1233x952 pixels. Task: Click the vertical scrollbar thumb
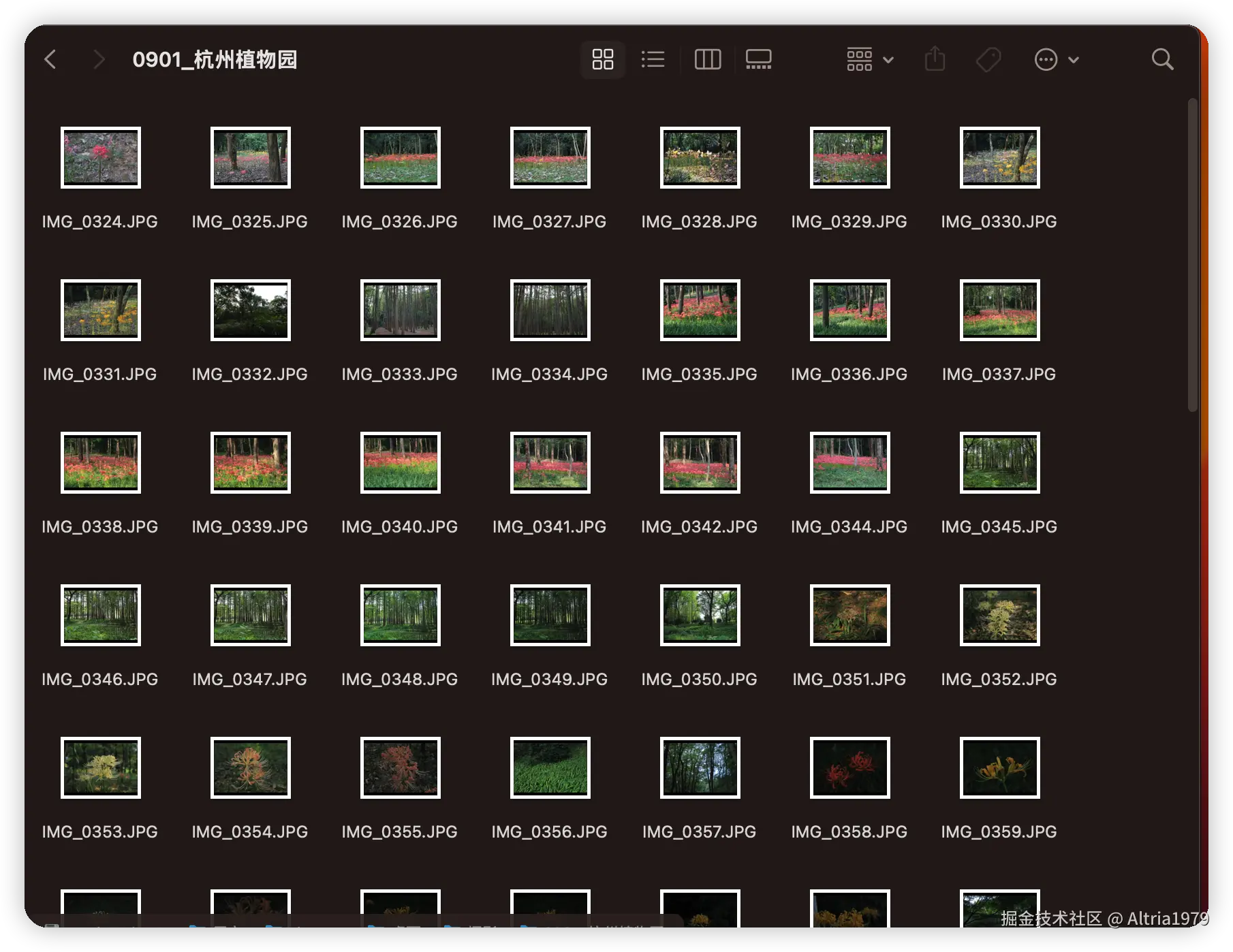(x=1192, y=255)
